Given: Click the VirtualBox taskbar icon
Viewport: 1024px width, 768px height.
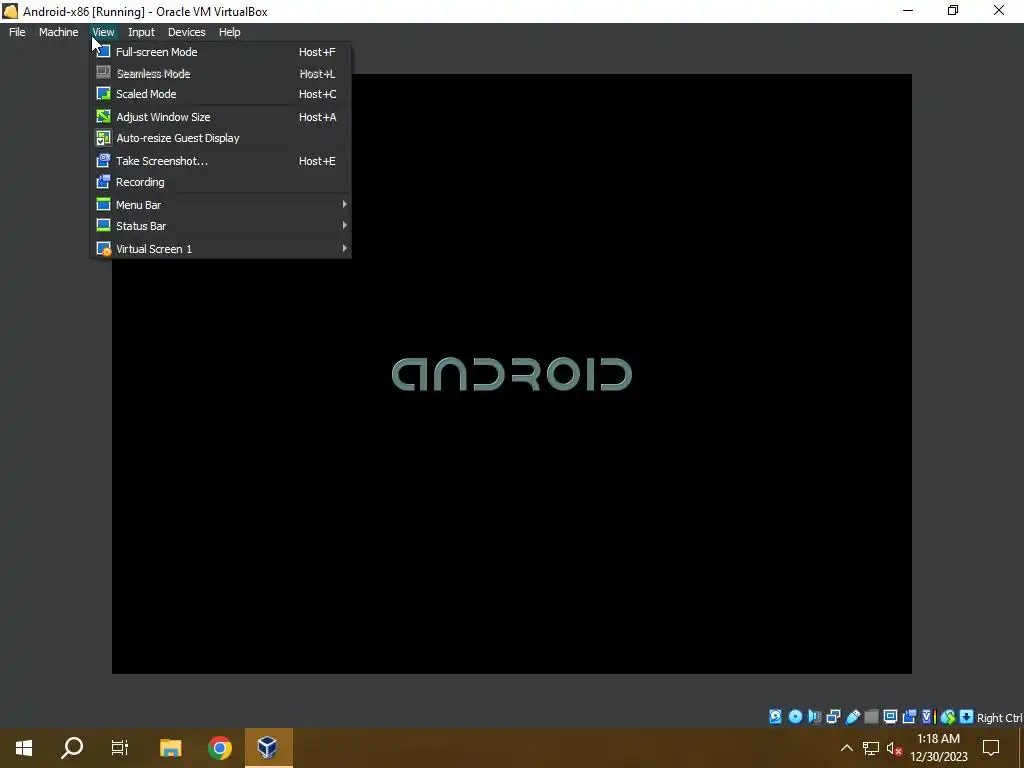Looking at the screenshot, I should (268, 748).
